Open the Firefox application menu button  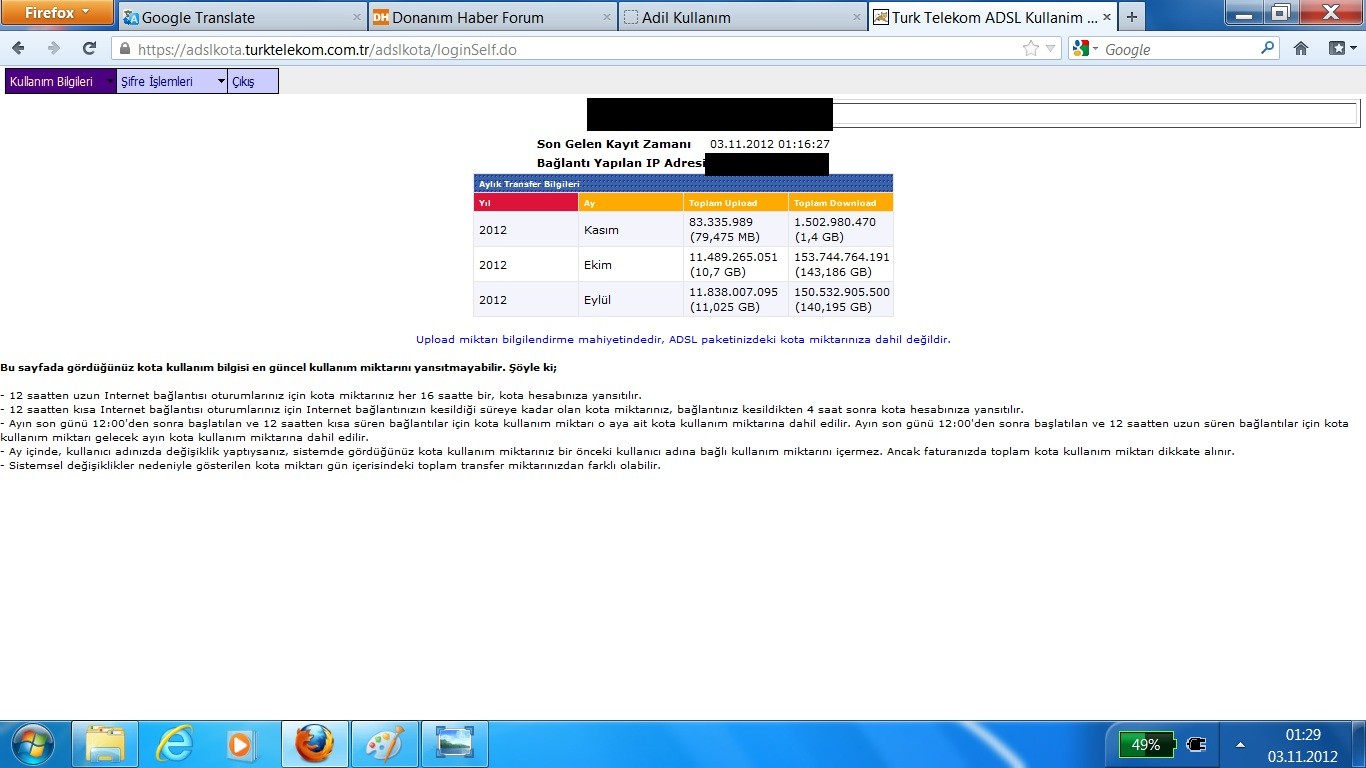(56, 13)
